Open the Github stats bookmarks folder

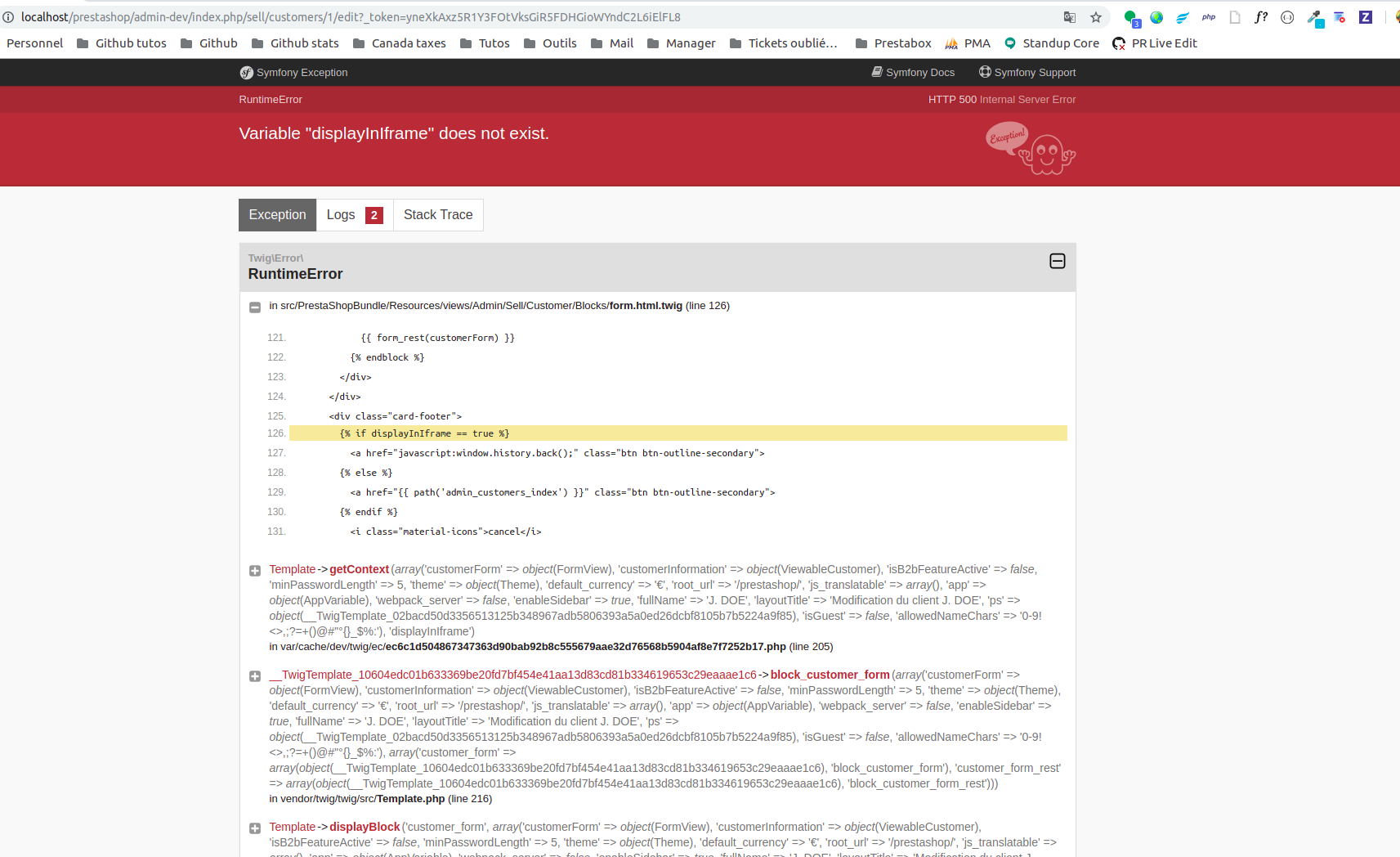point(295,43)
